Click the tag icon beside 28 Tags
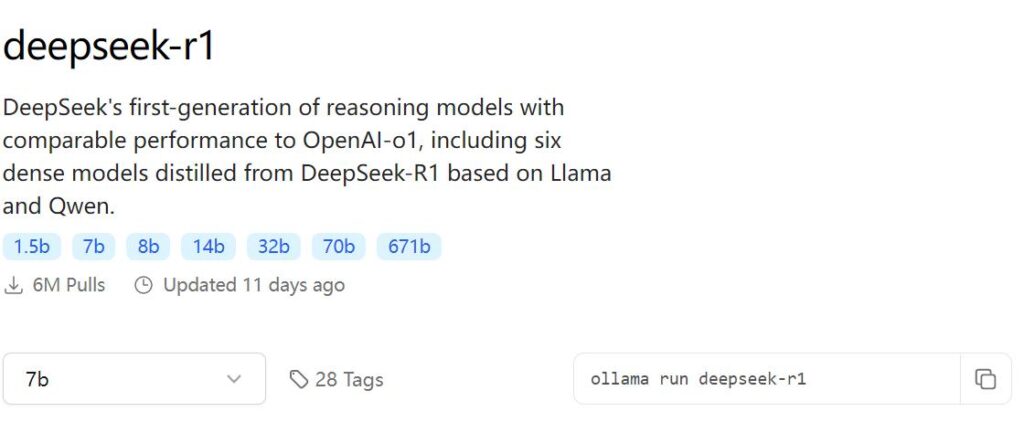The width and height of the screenshot is (1024, 422). 298,380
